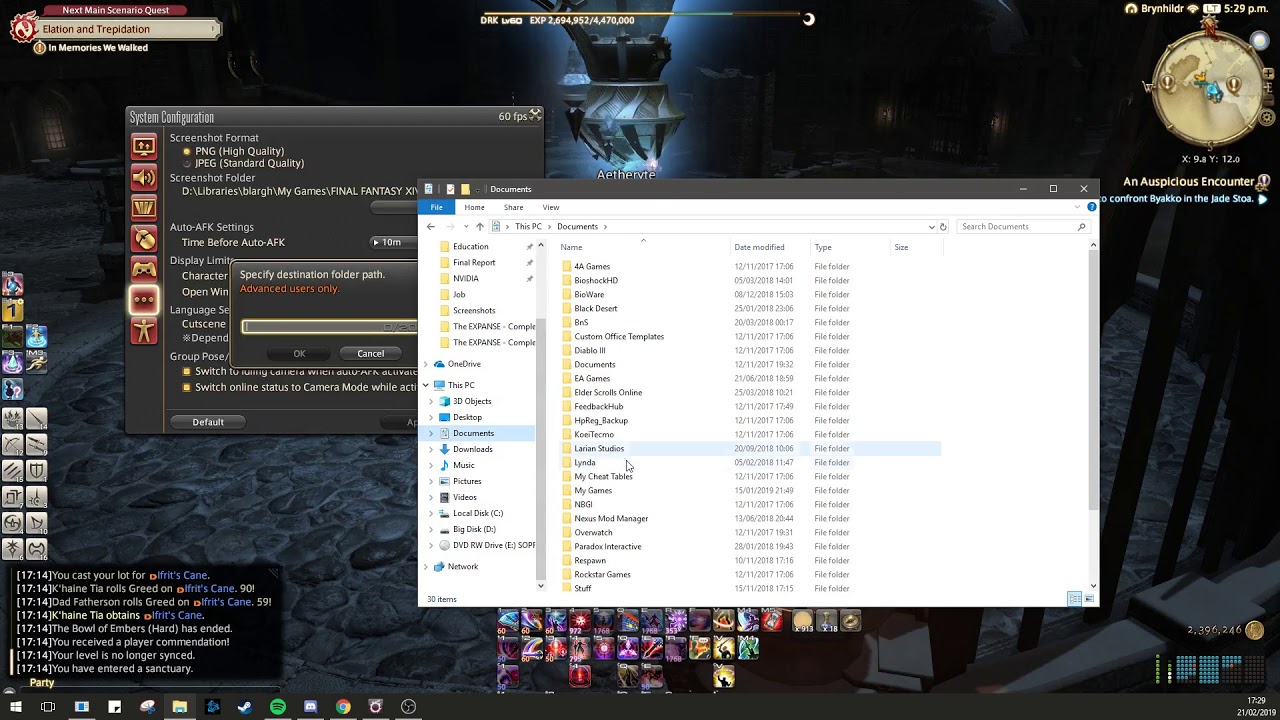
Task: Open Discord from the taskbar
Action: click(310, 707)
